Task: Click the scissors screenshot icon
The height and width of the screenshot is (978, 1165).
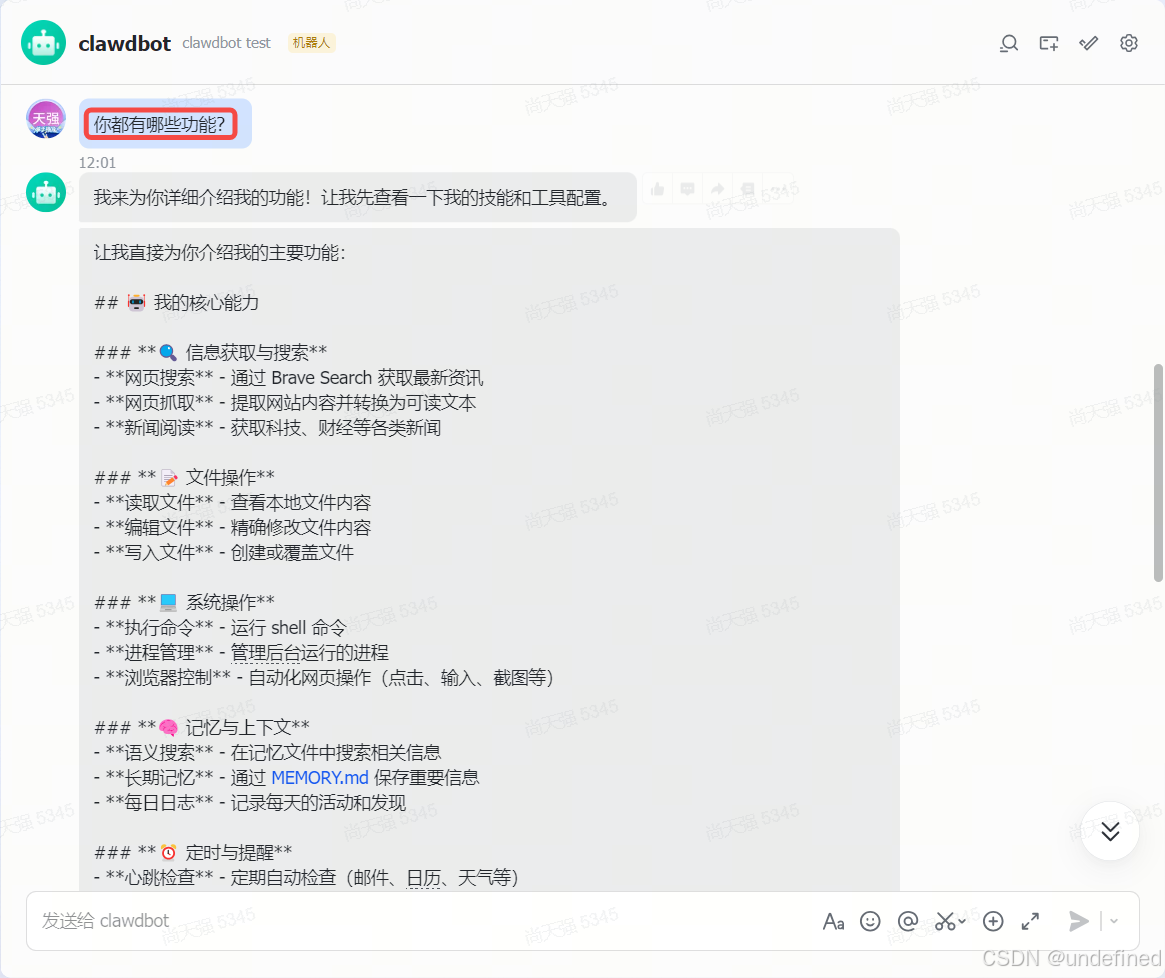Action: 944,922
